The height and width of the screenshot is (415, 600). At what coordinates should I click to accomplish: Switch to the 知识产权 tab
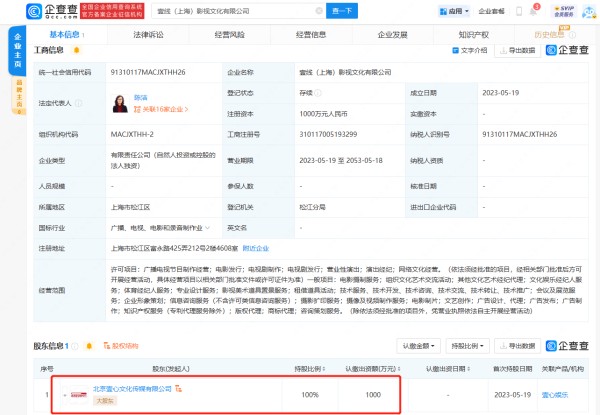pos(474,35)
